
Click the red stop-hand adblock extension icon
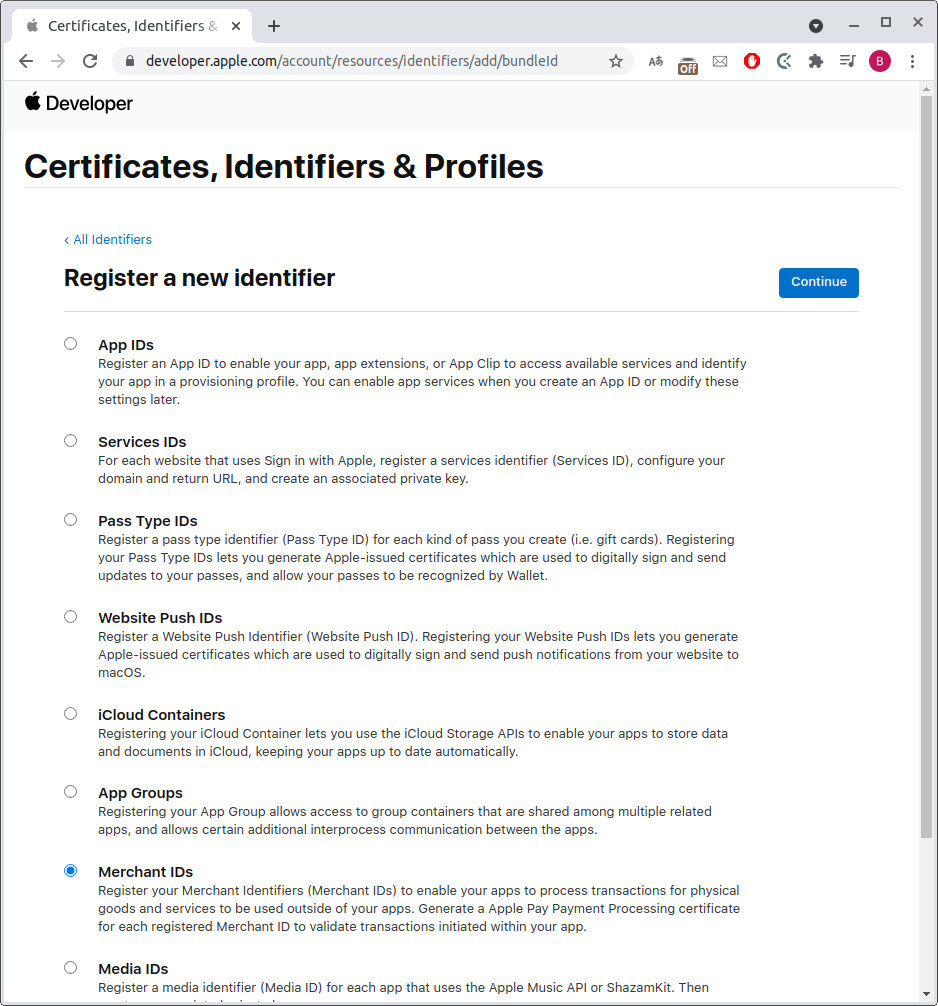752,61
